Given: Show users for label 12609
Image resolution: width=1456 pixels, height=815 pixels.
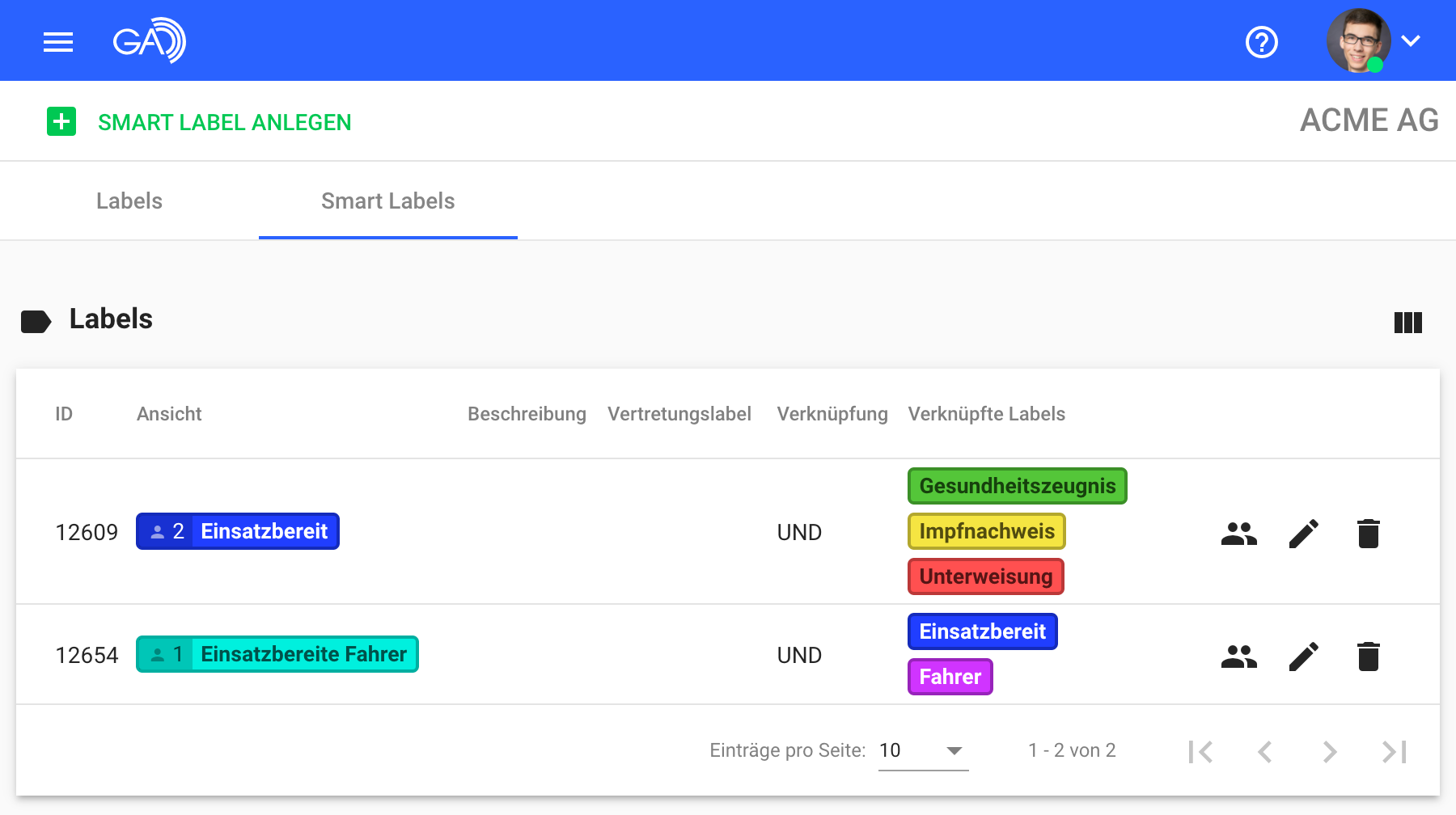Looking at the screenshot, I should coord(1238,534).
